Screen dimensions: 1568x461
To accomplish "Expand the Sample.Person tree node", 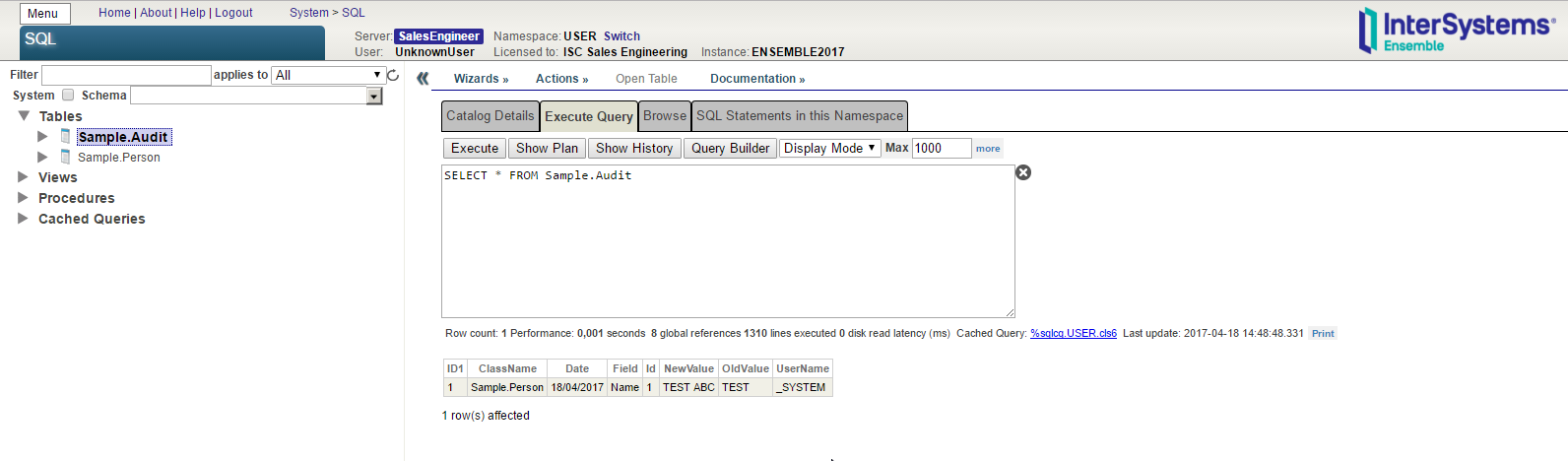I will pos(42,158).
